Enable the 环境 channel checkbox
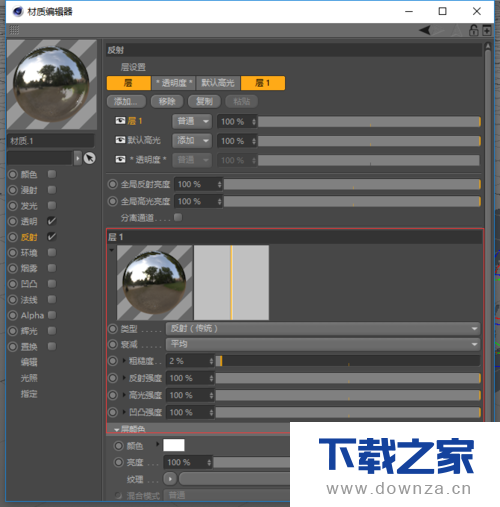 [52, 252]
